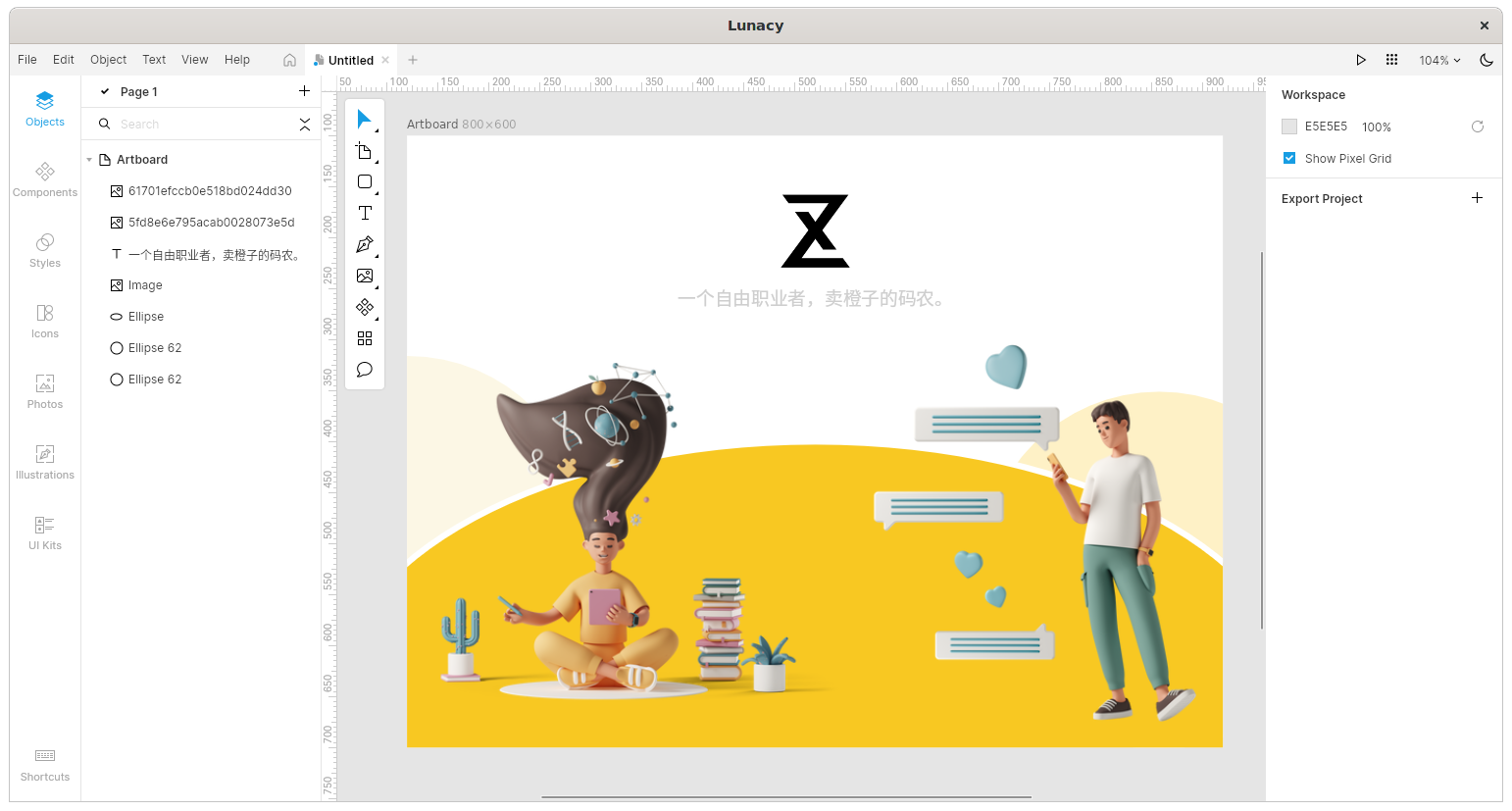Toggle dark mode moon icon
1512x811 pixels.
(x=1487, y=60)
